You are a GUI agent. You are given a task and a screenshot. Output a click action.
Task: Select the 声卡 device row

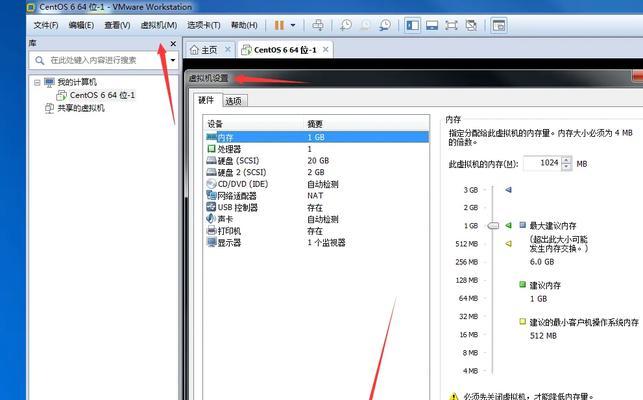pyautogui.click(x=317, y=219)
